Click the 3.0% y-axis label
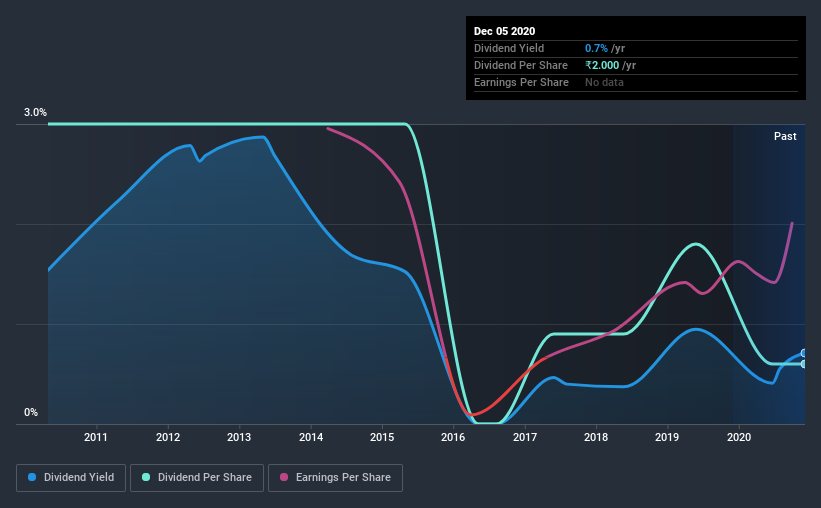 pos(35,113)
